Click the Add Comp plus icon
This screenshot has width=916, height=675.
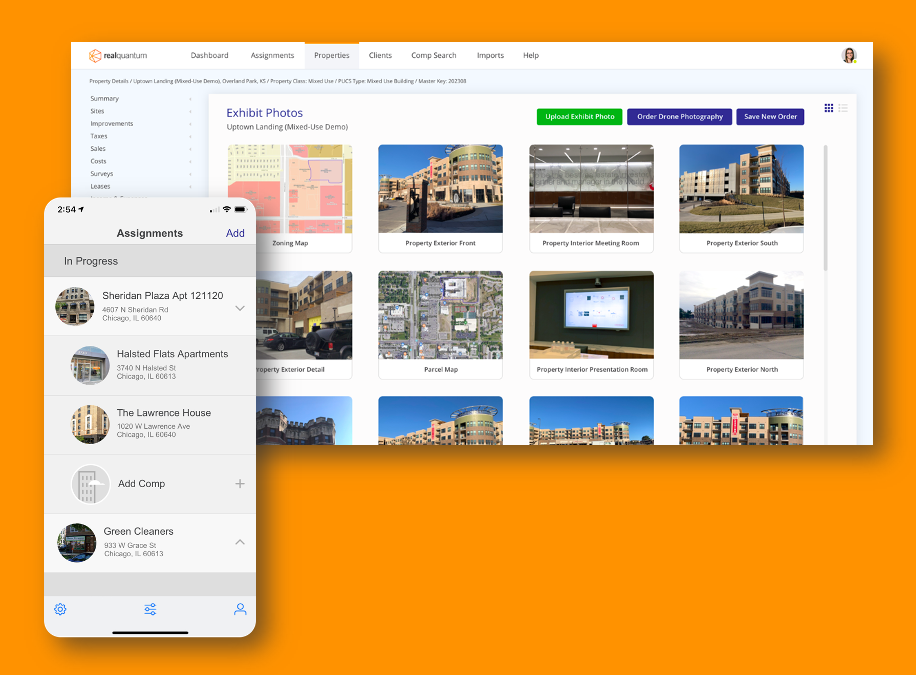pyautogui.click(x=239, y=483)
